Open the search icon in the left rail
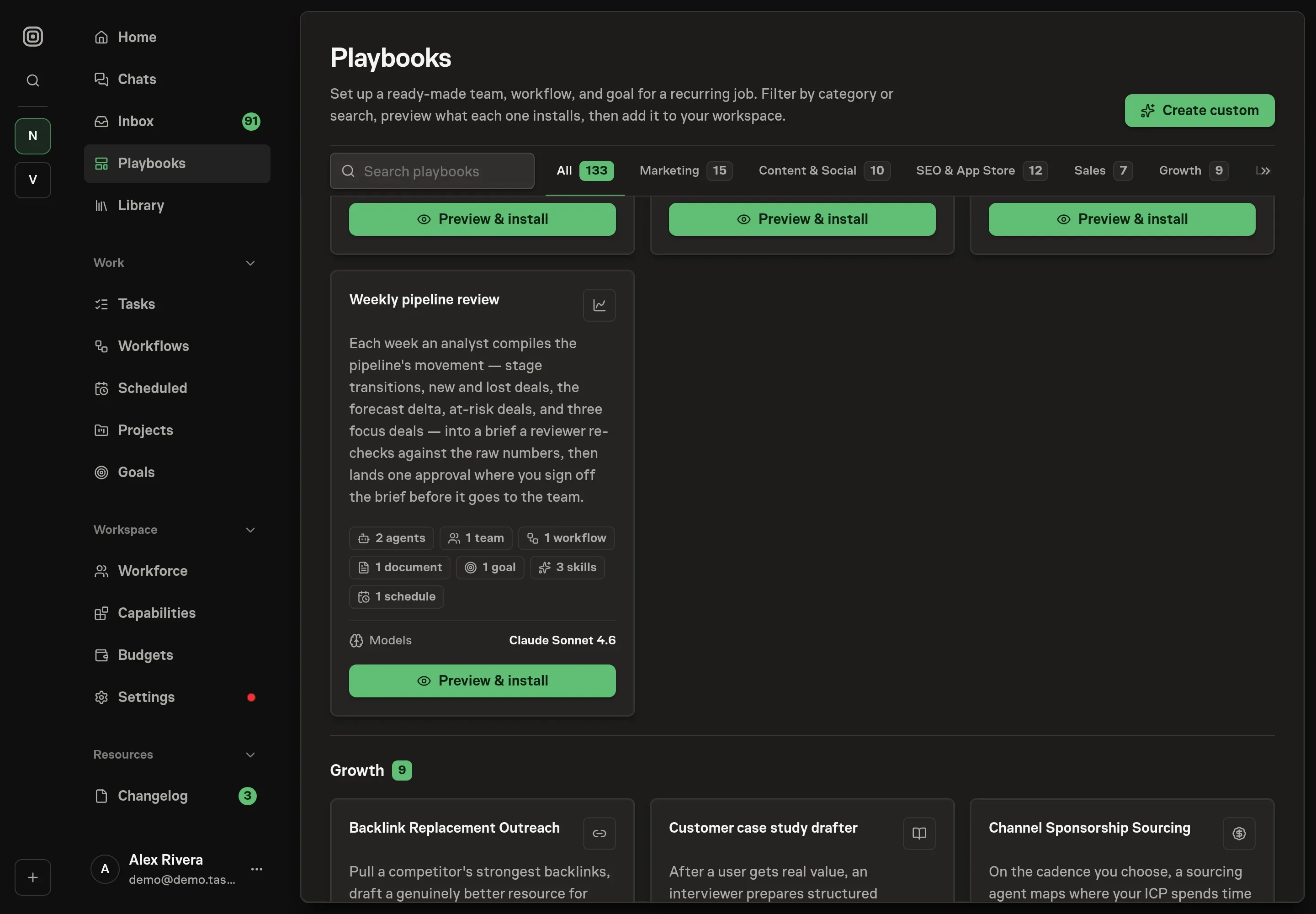1316x914 pixels. coord(32,81)
